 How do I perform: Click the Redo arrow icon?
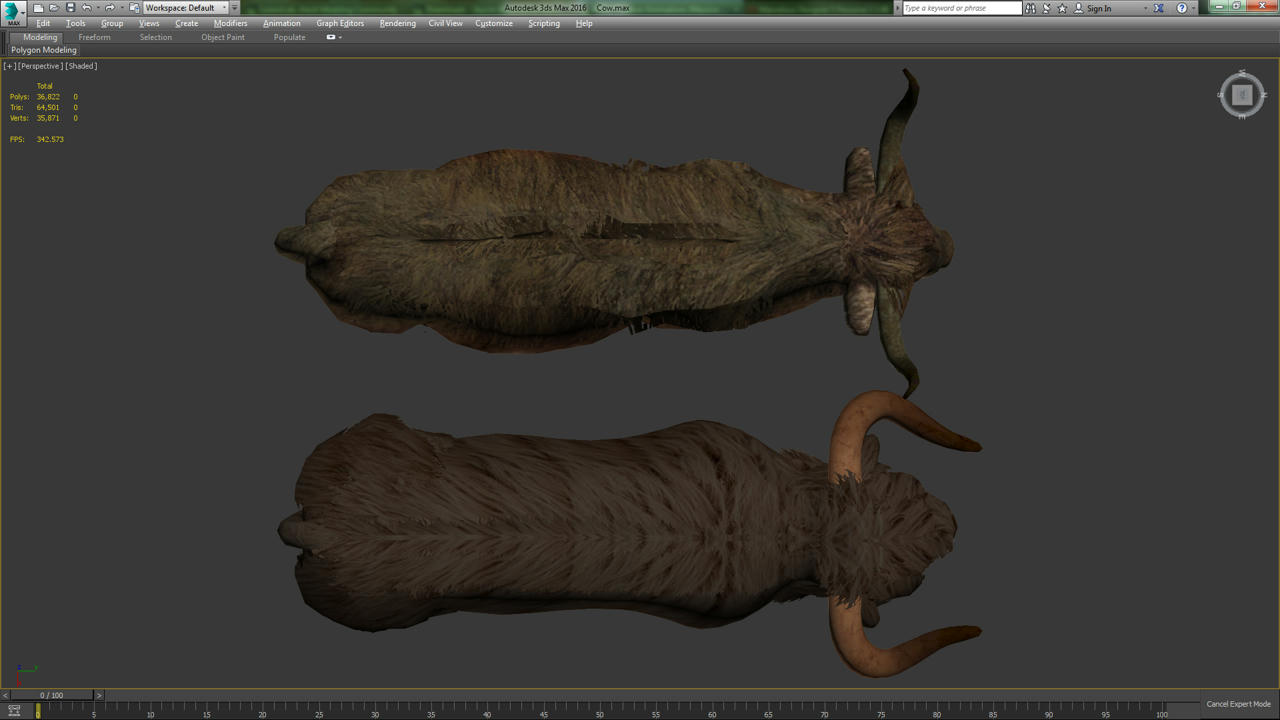pos(109,8)
